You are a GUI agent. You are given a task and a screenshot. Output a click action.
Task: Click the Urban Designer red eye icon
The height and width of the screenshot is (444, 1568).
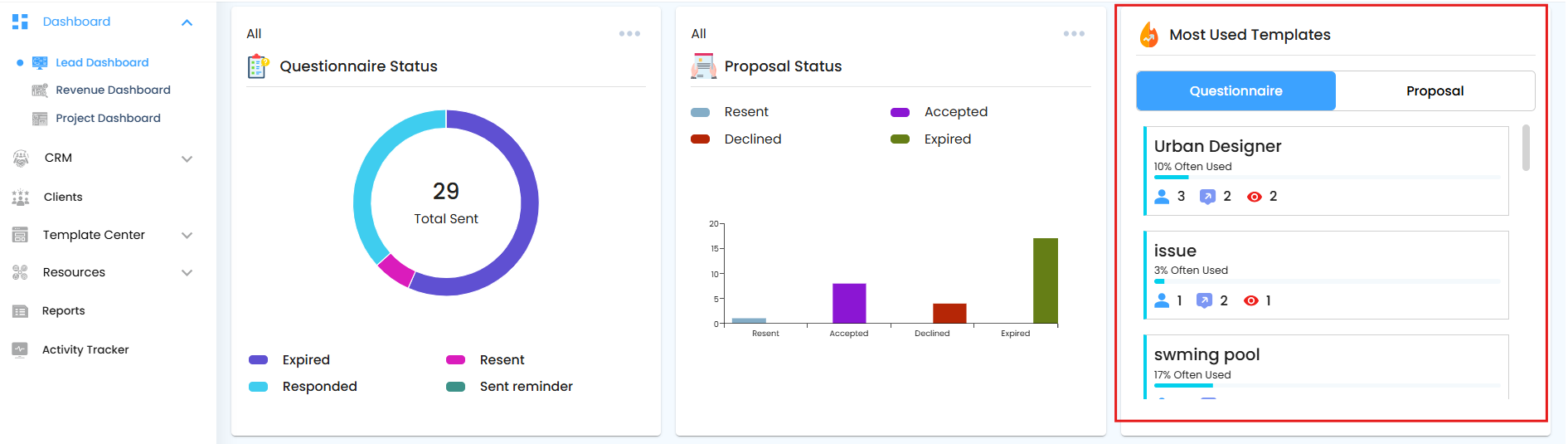point(1254,197)
